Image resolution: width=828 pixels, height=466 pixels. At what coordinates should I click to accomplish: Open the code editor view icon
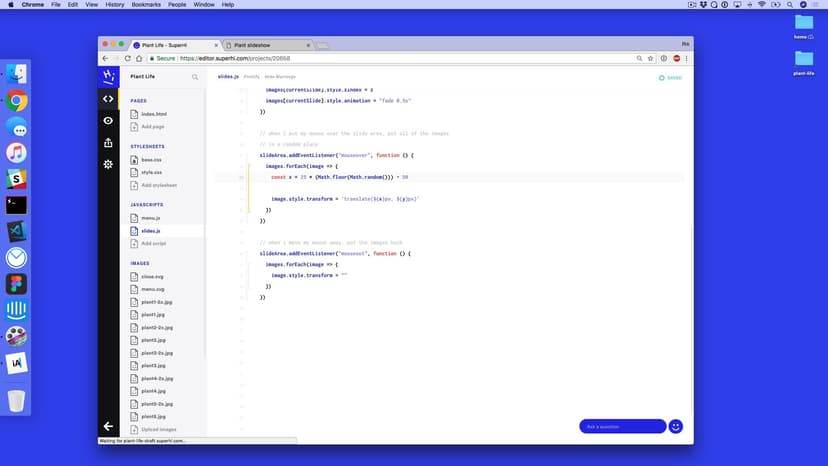point(108,98)
